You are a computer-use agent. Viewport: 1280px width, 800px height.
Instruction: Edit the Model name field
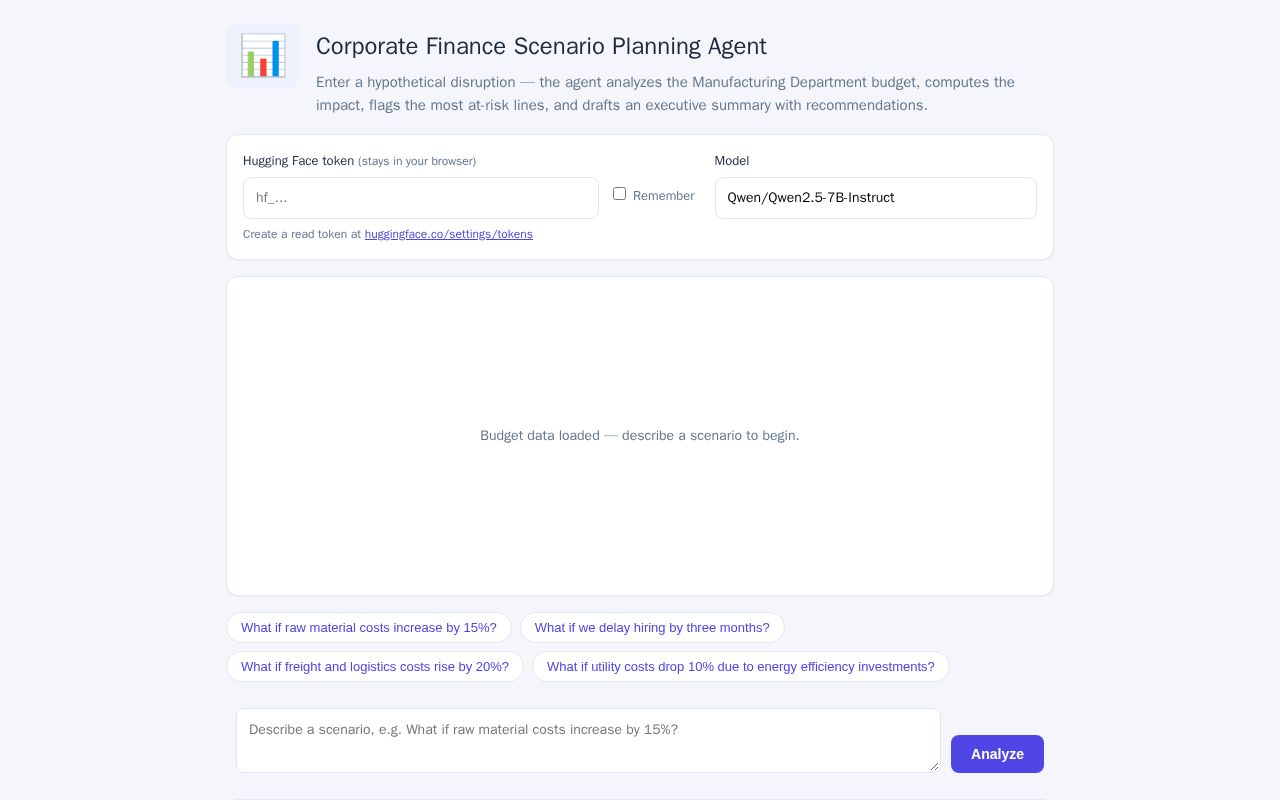coord(875,198)
